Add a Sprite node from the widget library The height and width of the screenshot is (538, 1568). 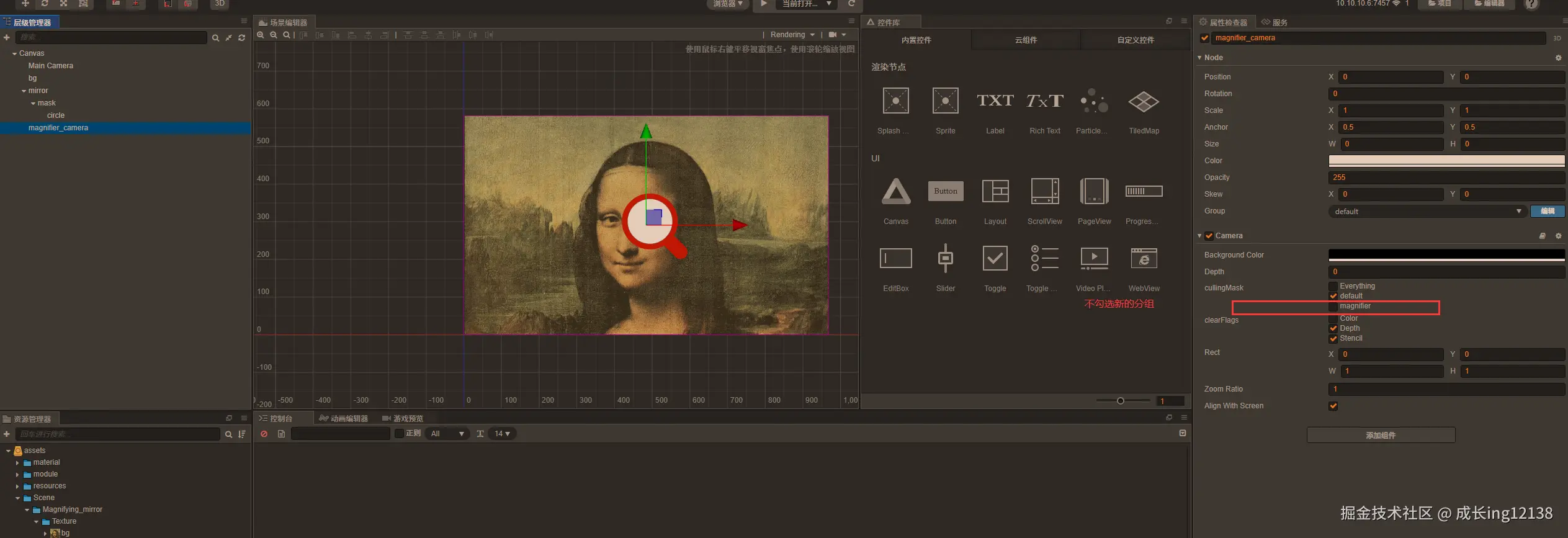pos(945,101)
